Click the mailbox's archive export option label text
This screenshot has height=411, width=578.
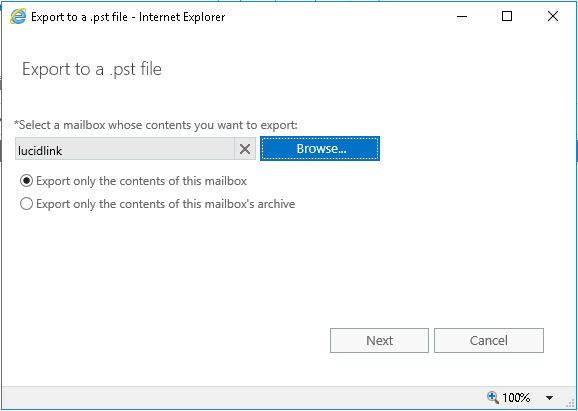click(166, 204)
